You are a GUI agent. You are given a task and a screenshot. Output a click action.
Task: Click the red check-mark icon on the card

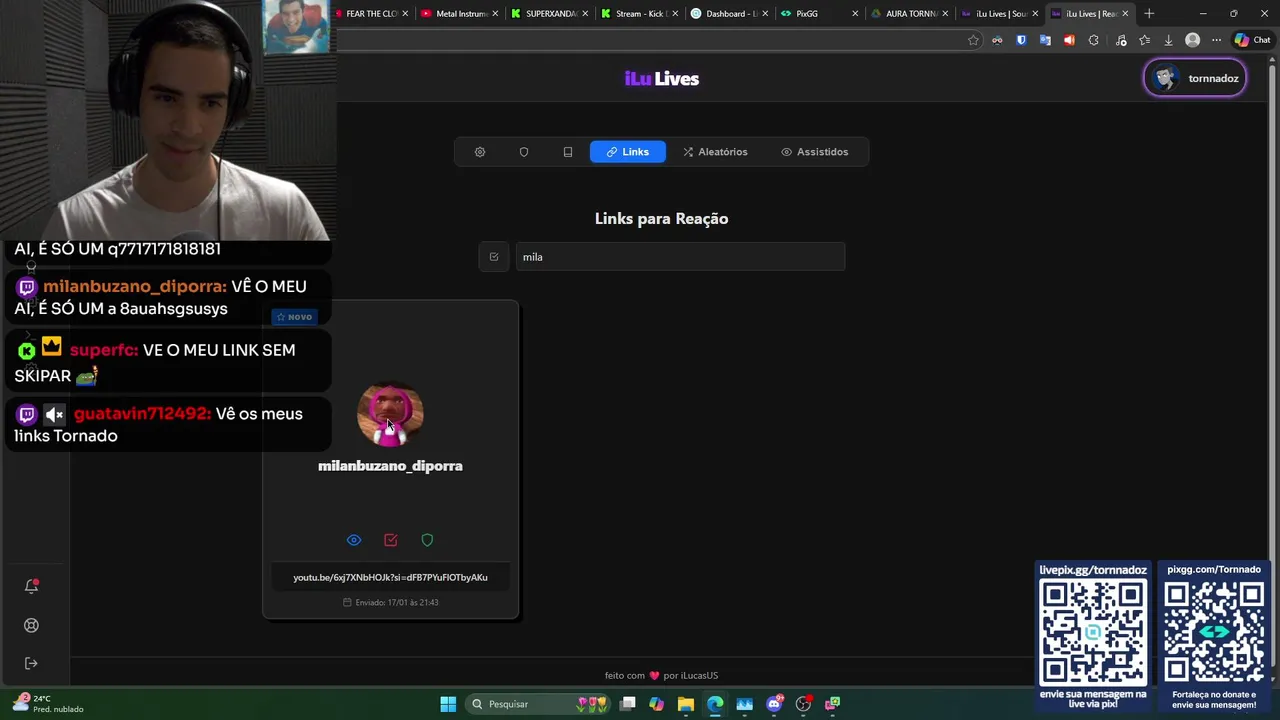coord(391,540)
